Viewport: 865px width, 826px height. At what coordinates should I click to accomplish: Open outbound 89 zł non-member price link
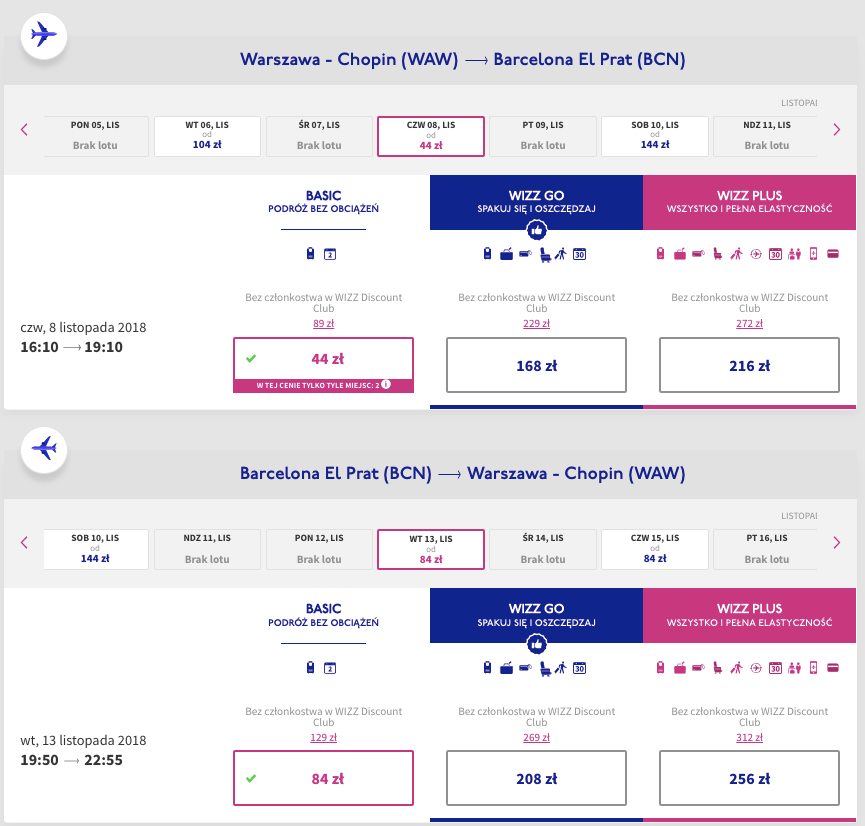tap(323, 323)
